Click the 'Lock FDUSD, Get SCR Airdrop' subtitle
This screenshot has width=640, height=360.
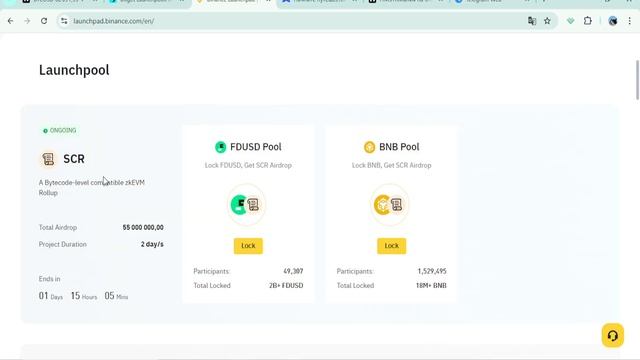(x=248, y=165)
